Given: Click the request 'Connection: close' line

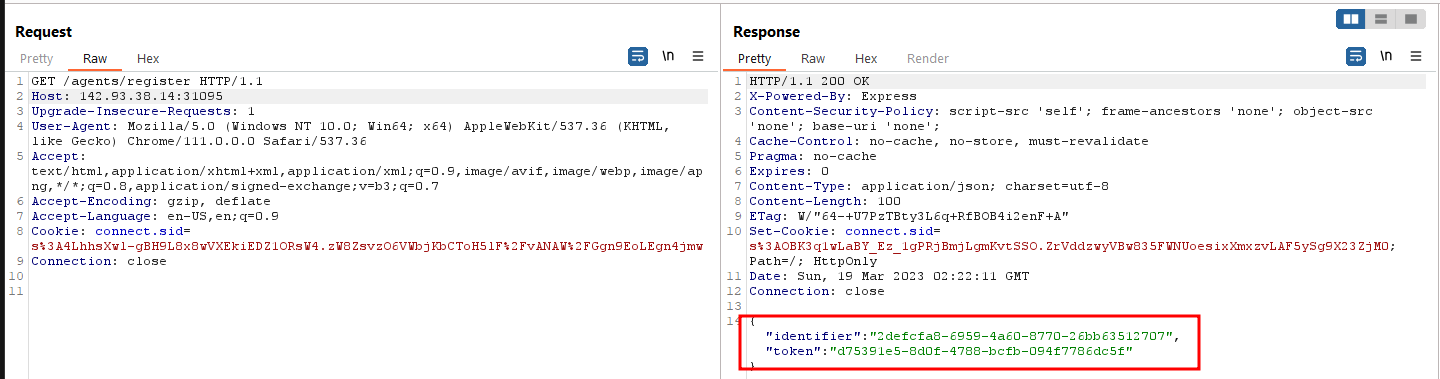Looking at the screenshot, I should (x=99, y=261).
